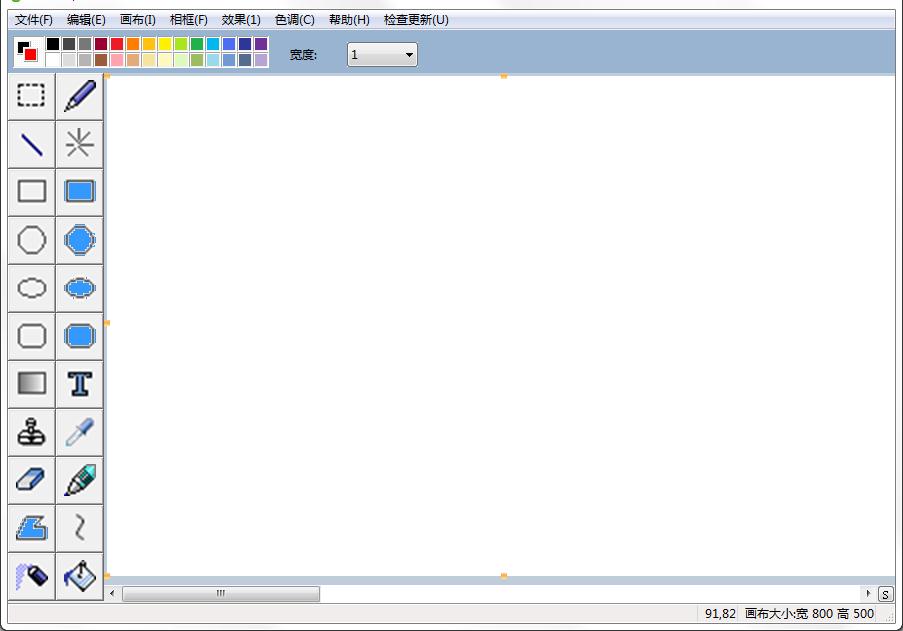Choose the pencil drawing tool
This screenshot has width=903, height=631.
click(x=79, y=96)
